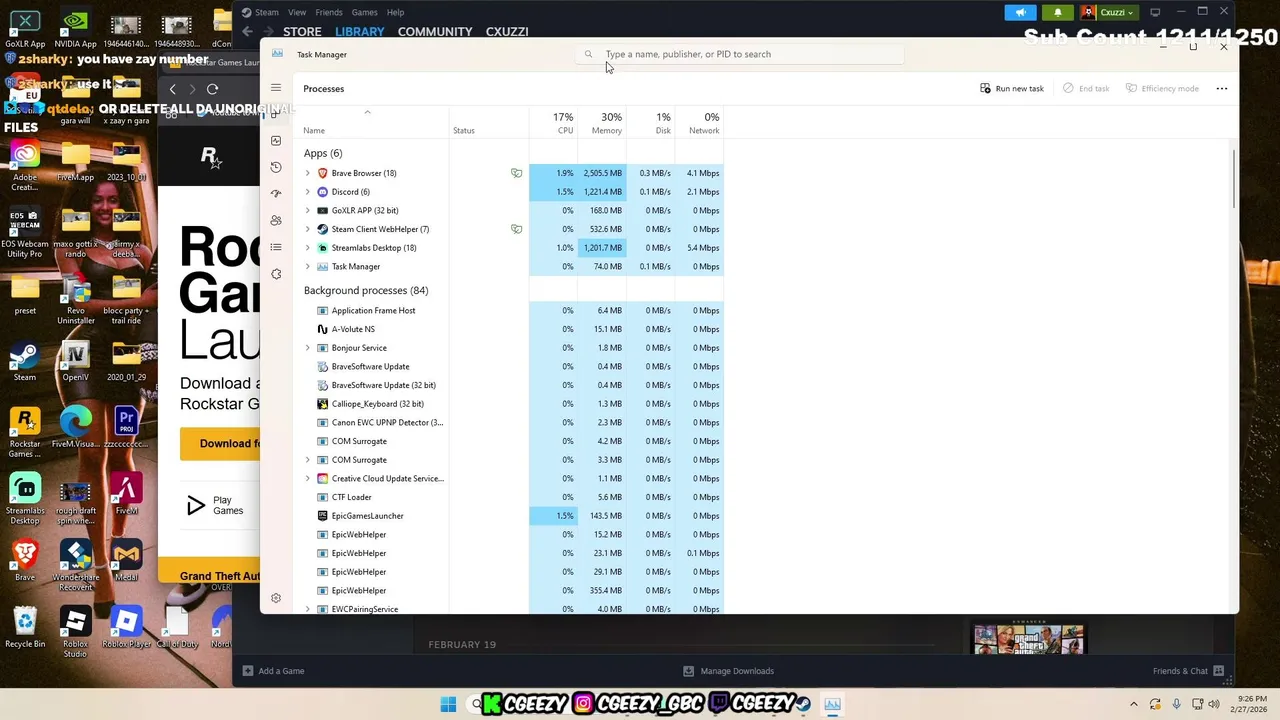
Task: Open Startup apps page in Task Manager sidebar
Action: click(276, 194)
